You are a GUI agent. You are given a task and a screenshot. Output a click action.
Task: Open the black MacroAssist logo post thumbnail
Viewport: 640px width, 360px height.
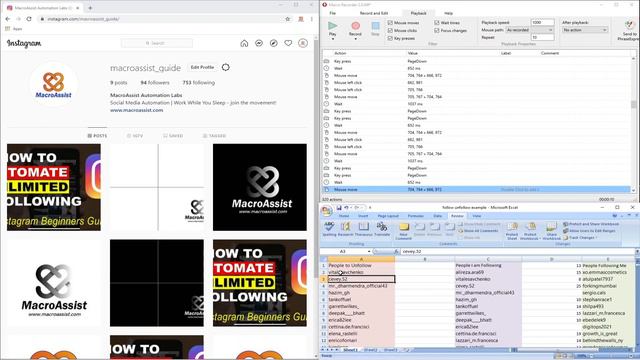click(260, 187)
